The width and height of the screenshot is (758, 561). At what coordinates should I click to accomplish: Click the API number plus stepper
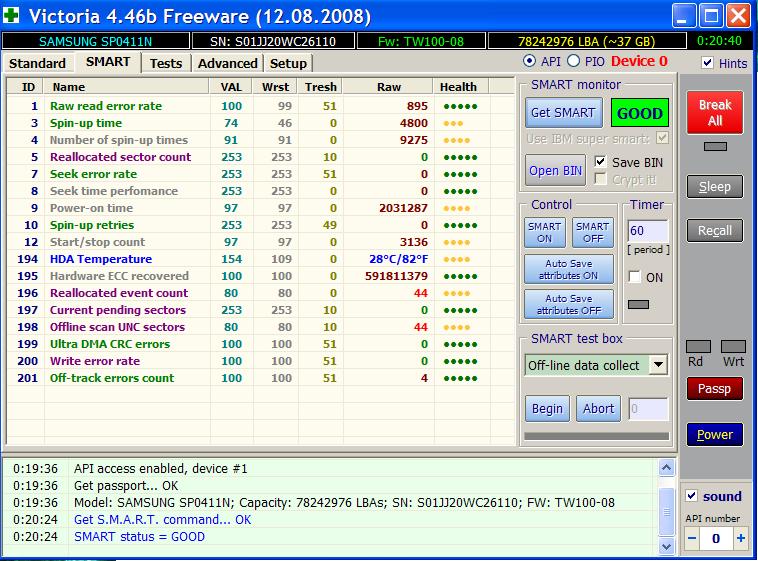[740, 538]
